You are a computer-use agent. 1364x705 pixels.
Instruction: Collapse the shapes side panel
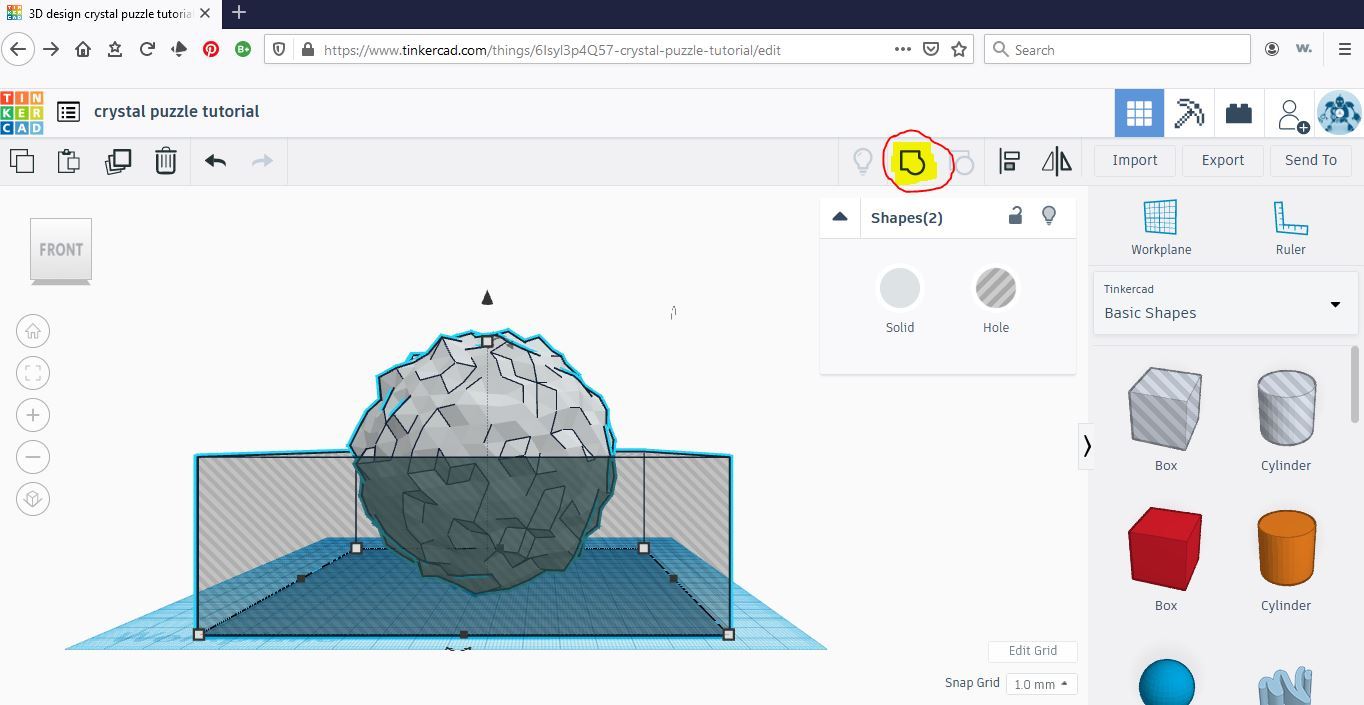[1087, 446]
